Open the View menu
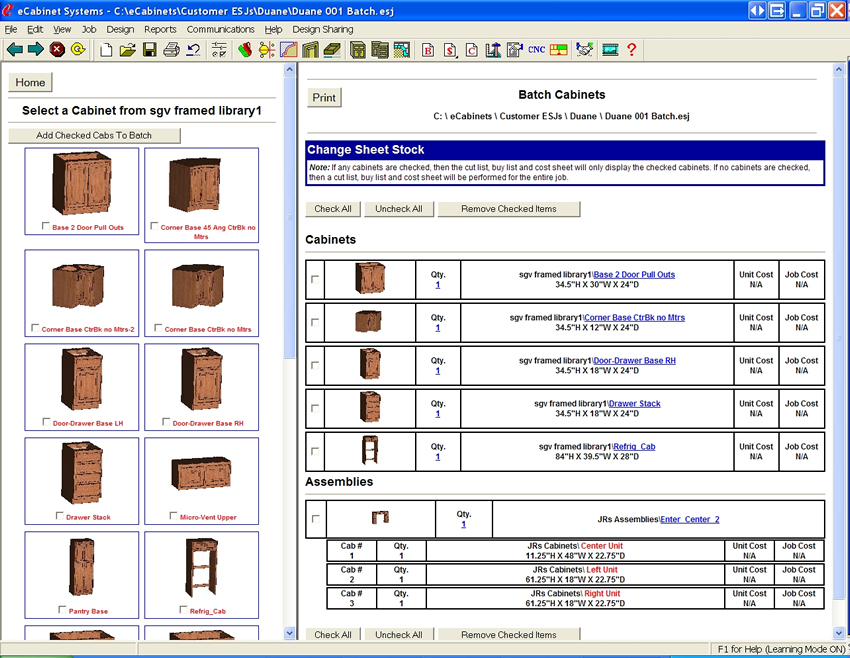This screenshot has height=658, width=850. [62, 29]
